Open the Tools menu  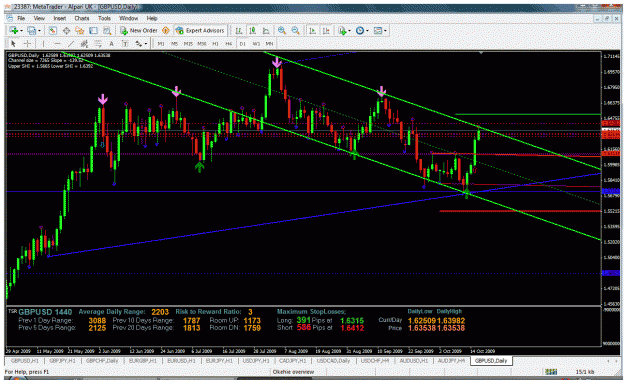pos(104,18)
